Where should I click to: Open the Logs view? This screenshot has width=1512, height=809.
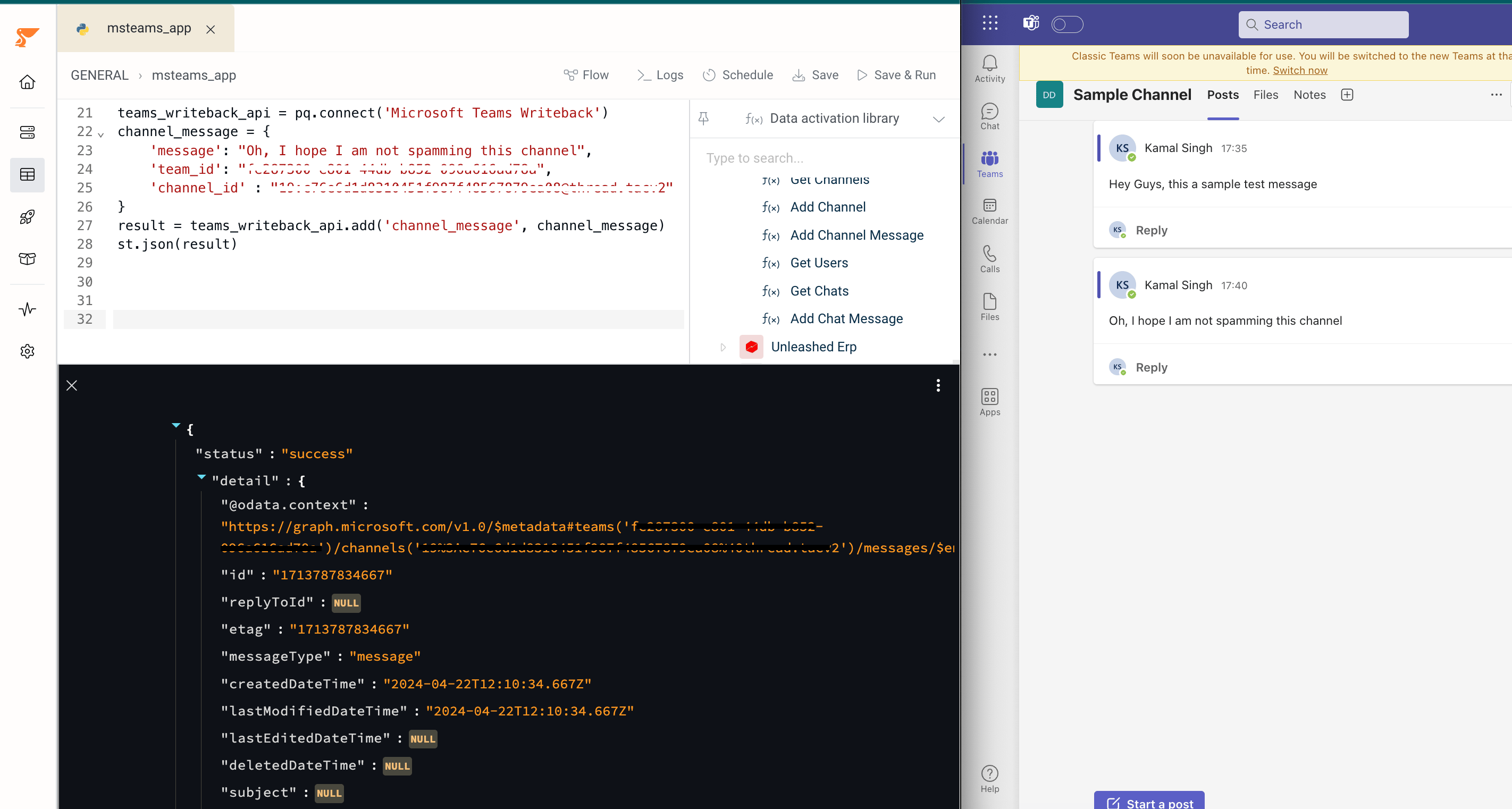660,75
